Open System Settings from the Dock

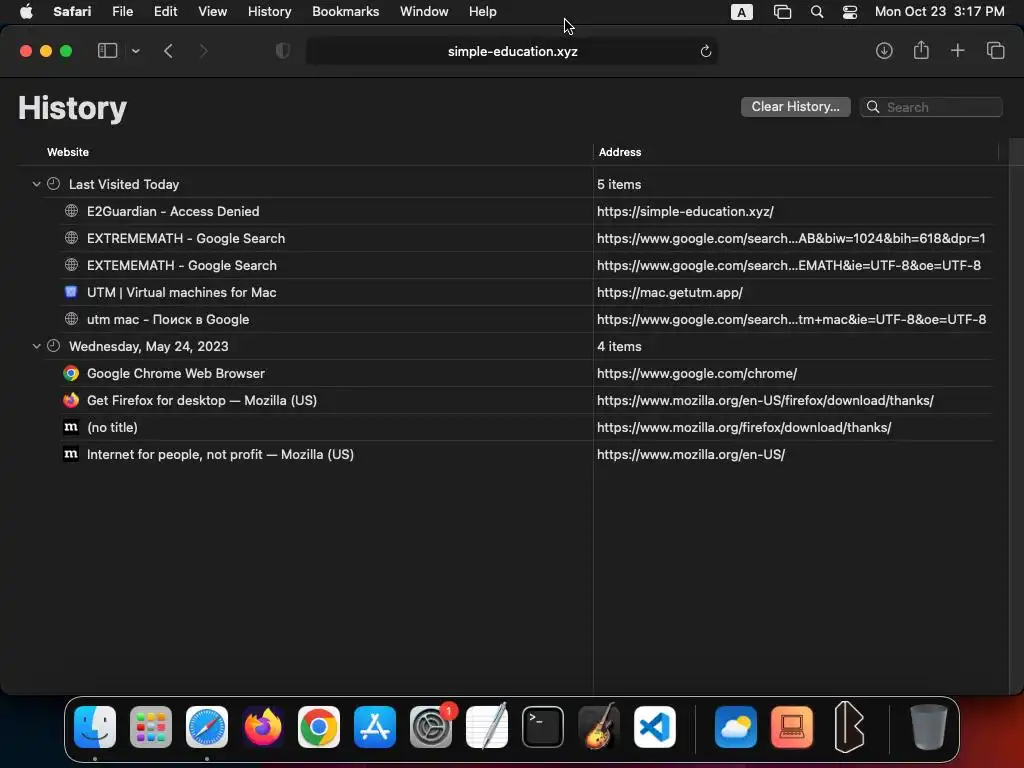tap(431, 727)
